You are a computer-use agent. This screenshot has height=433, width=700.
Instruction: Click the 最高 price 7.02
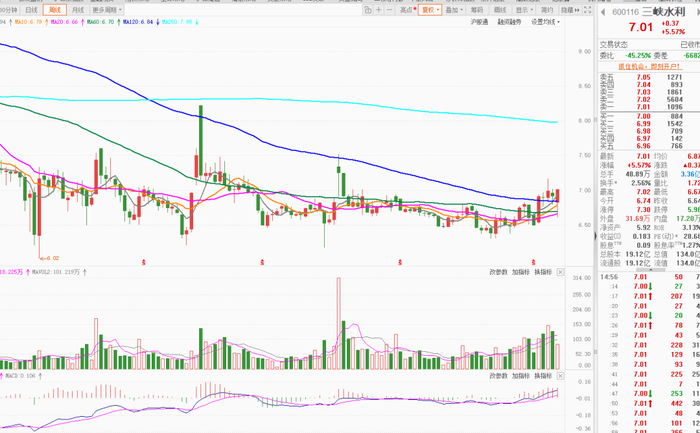pos(643,192)
